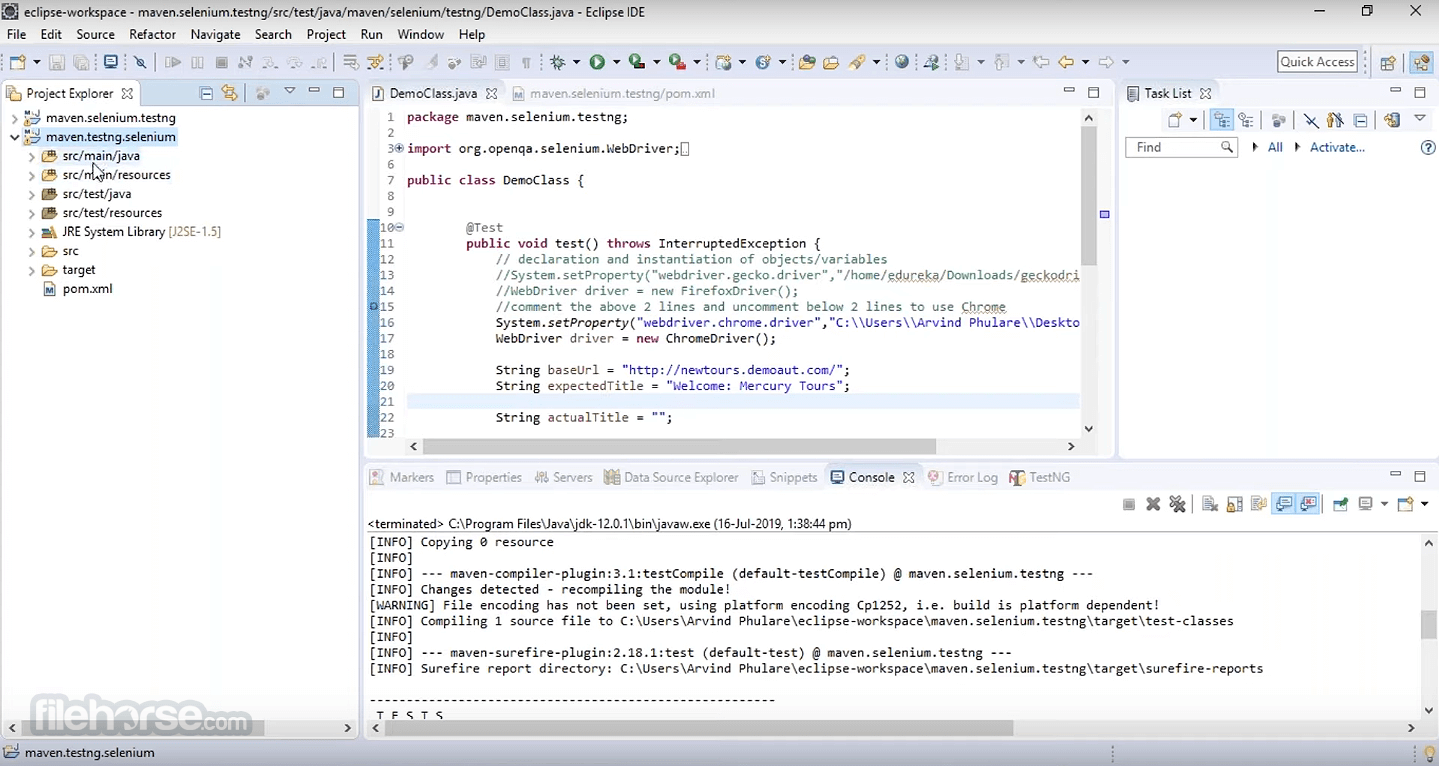
Task: Toggle Scroll Lock in Console toolbar
Action: pyautogui.click(x=1234, y=504)
